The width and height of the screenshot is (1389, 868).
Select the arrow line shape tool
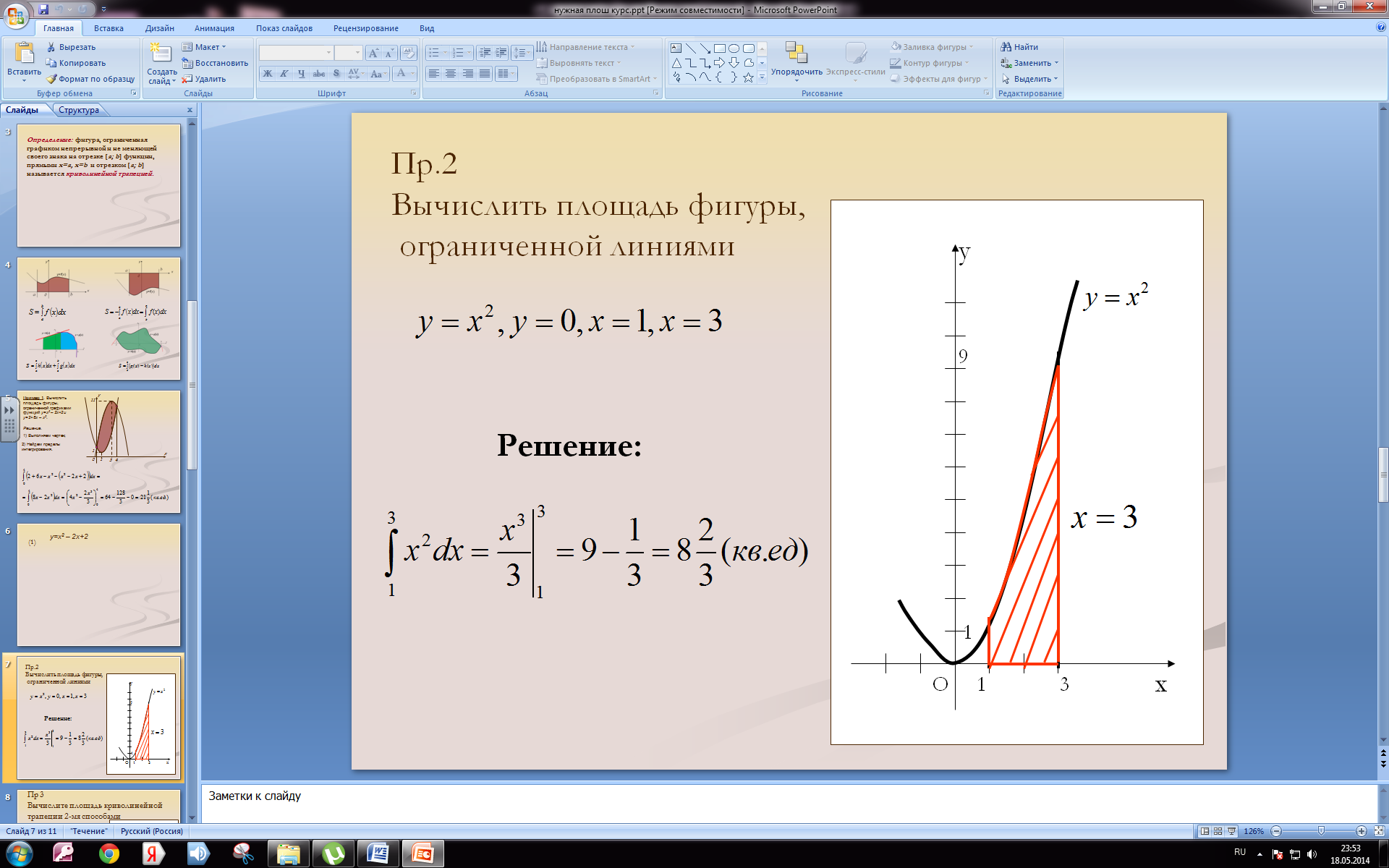tap(705, 48)
